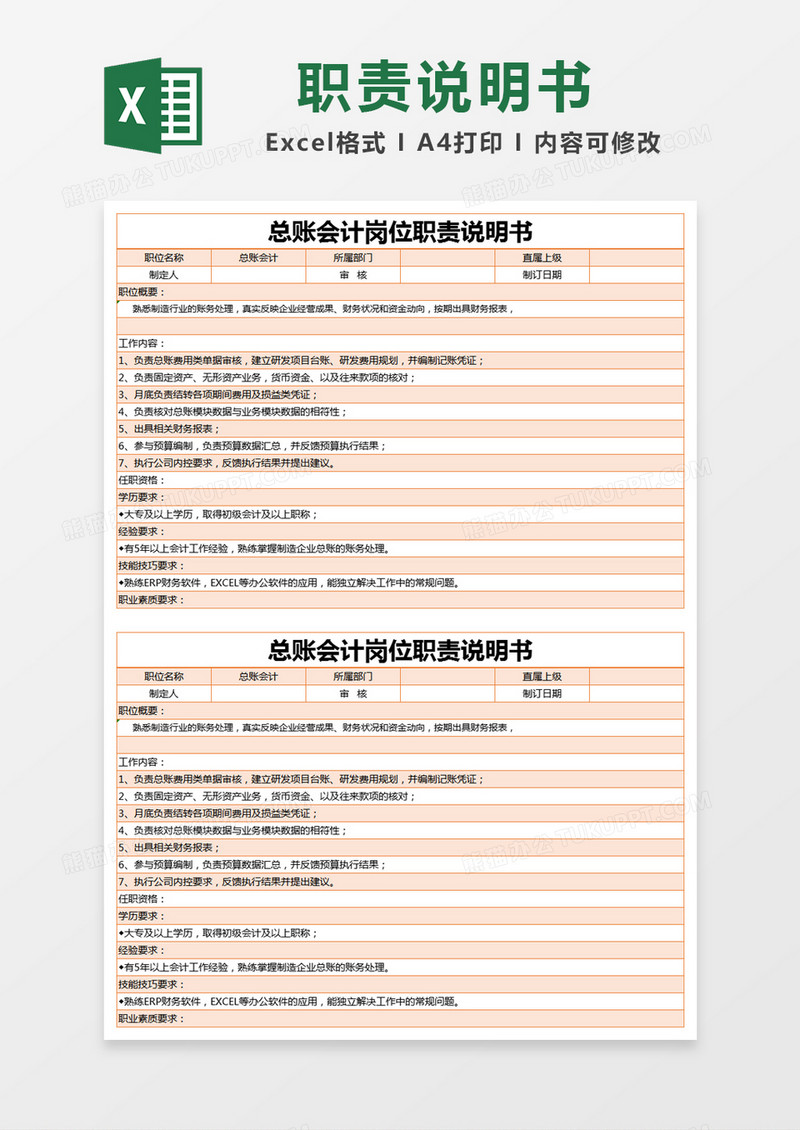Select row 5、出具相关财务报表 in the first form

coord(400,429)
